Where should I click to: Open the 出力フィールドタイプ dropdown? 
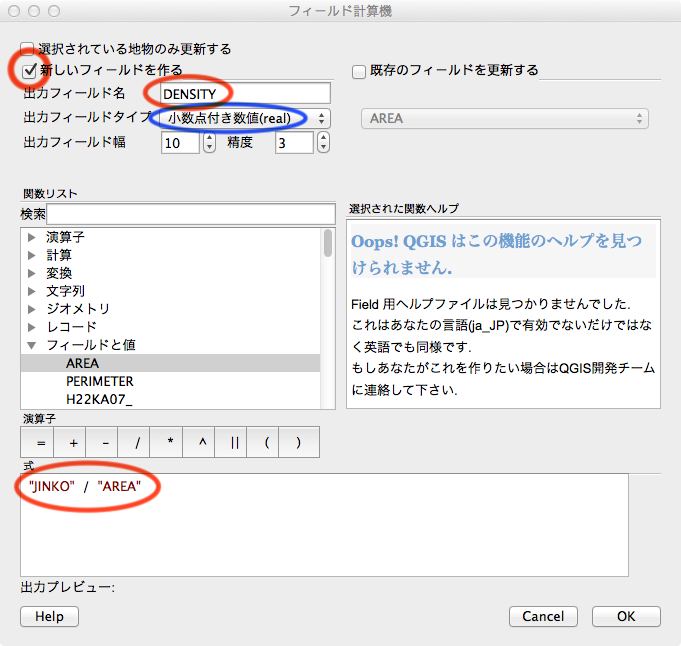point(246,118)
